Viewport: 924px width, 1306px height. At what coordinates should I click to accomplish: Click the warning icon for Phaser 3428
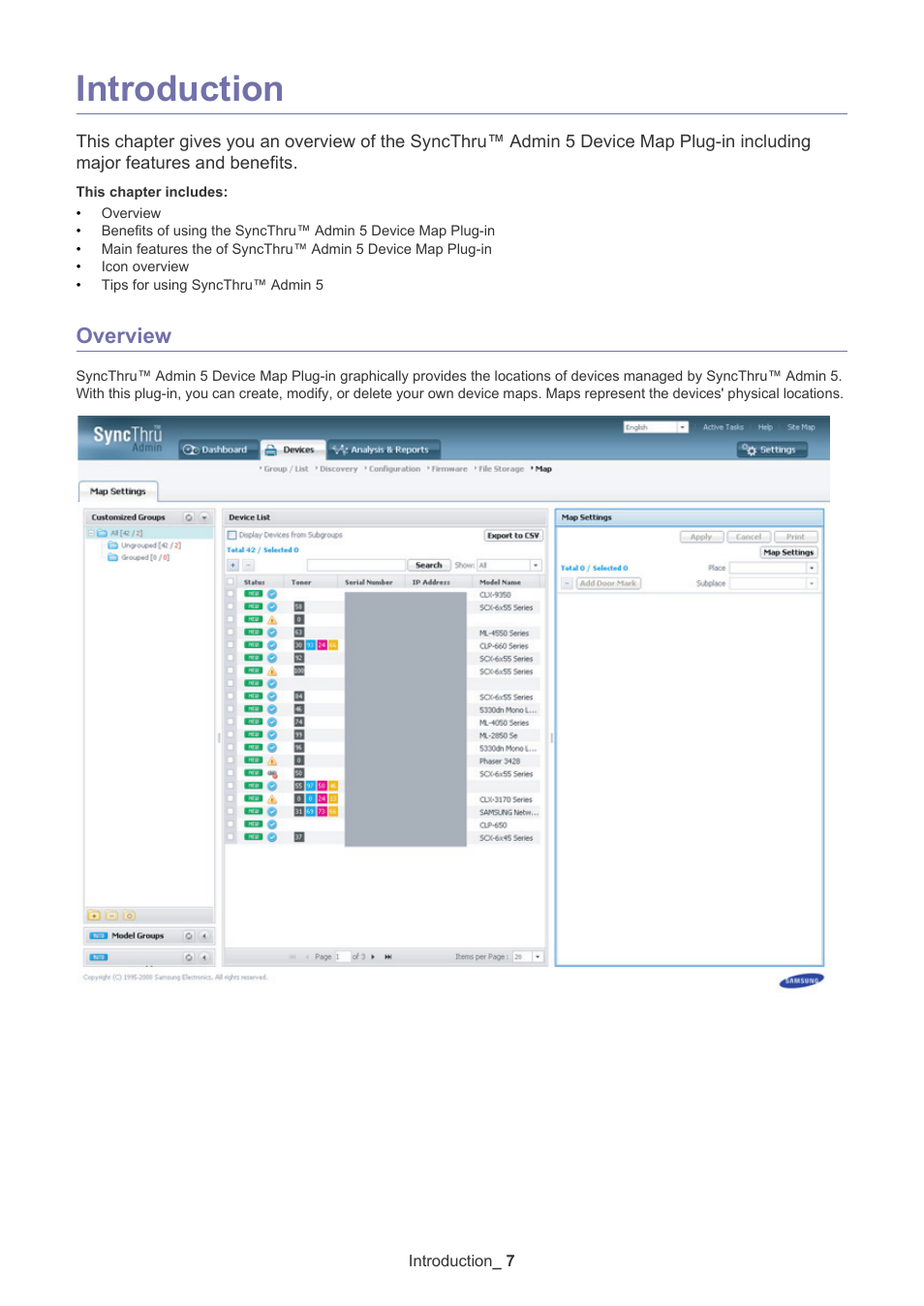272,761
